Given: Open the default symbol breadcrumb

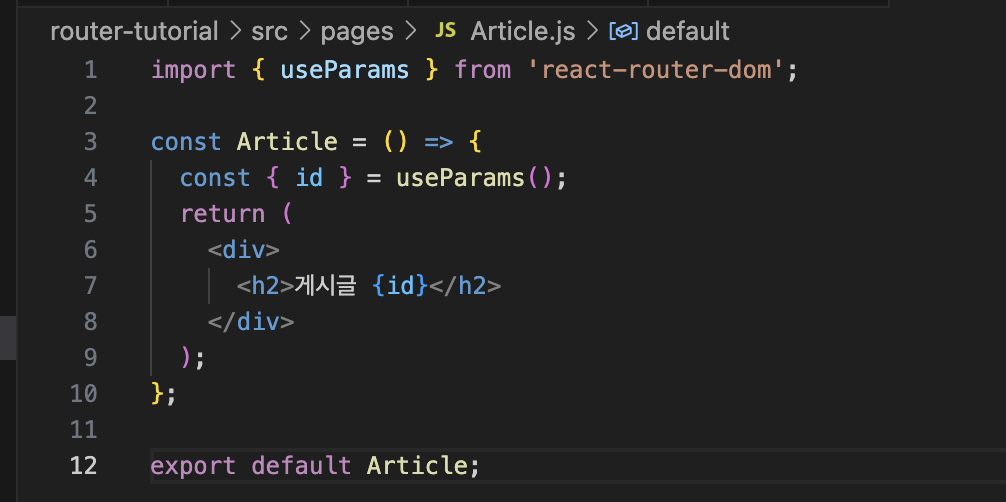Looking at the screenshot, I should pos(688,31).
